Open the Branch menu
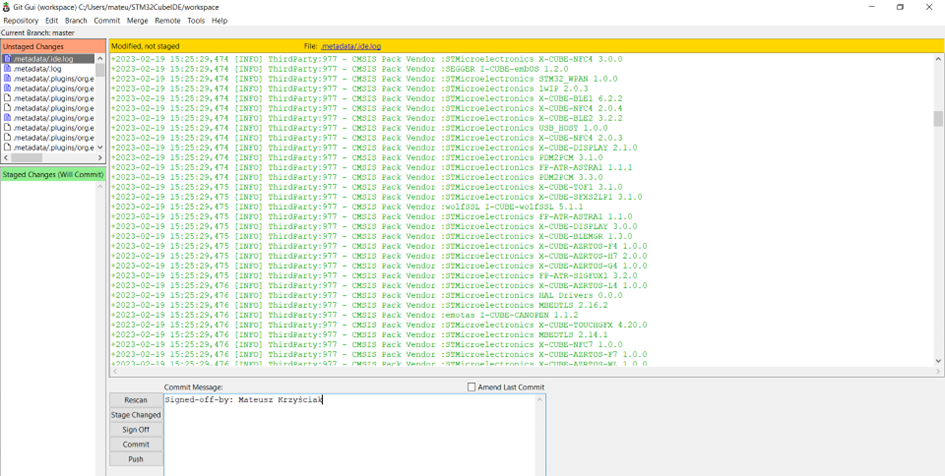The width and height of the screenshot is (945, 476). pos(76,20)
